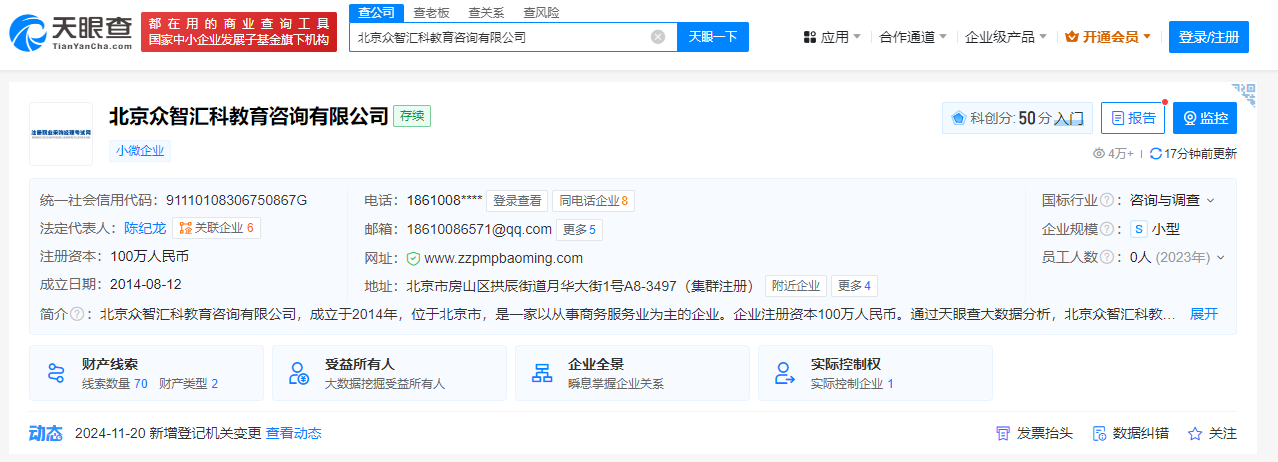Click the 天眼一下 search button
Viewport: 1278px width, 462px height.
(713, 37)
